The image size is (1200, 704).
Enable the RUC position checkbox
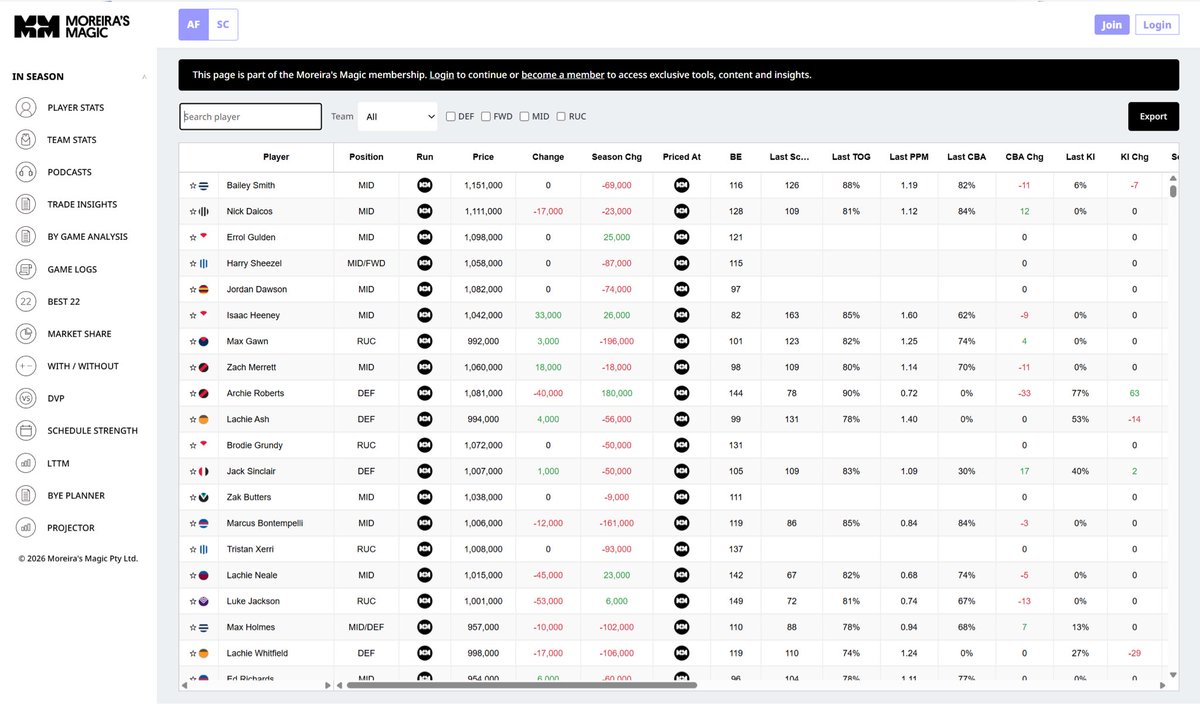561,117
